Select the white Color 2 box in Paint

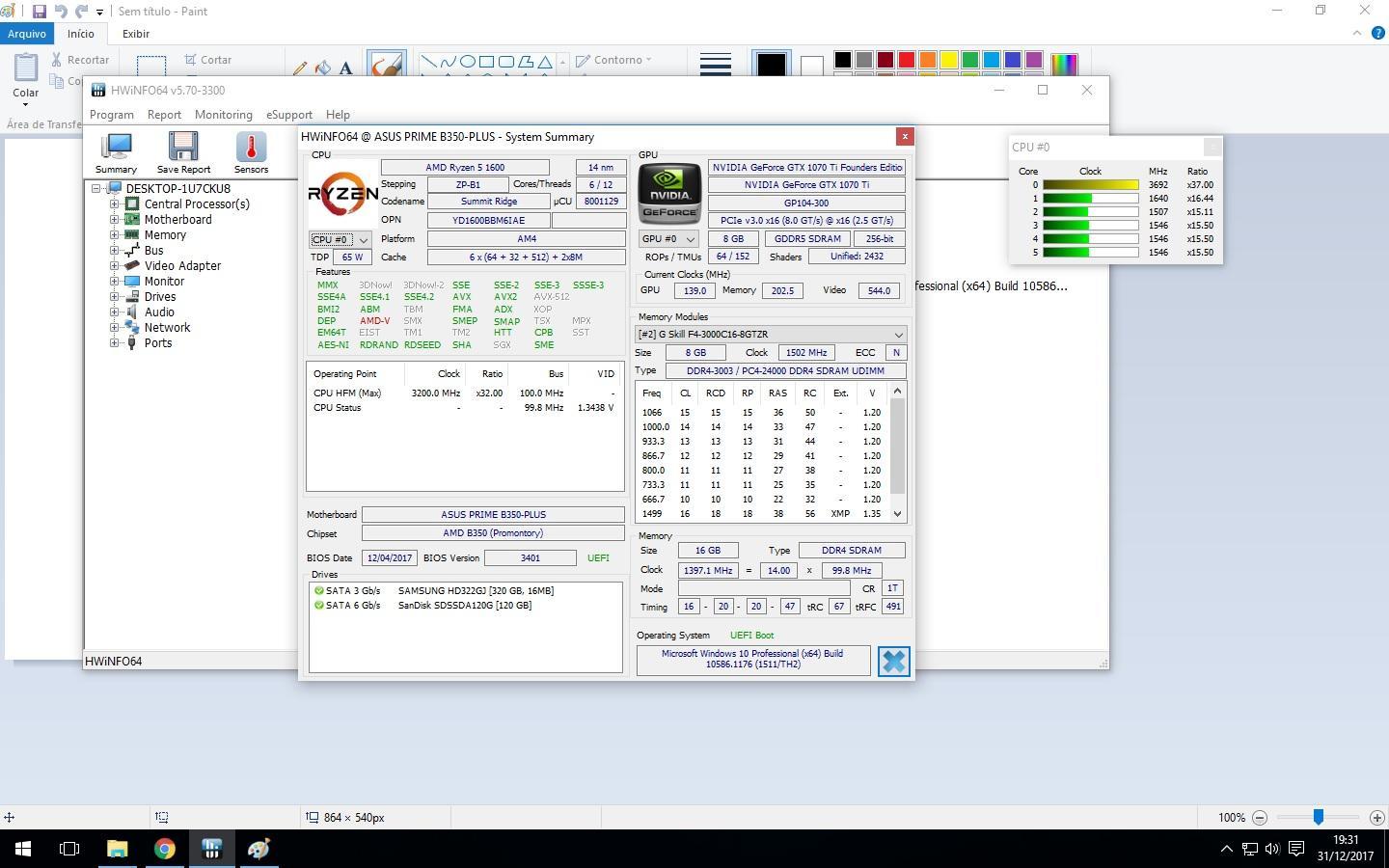tap(812, 65)
